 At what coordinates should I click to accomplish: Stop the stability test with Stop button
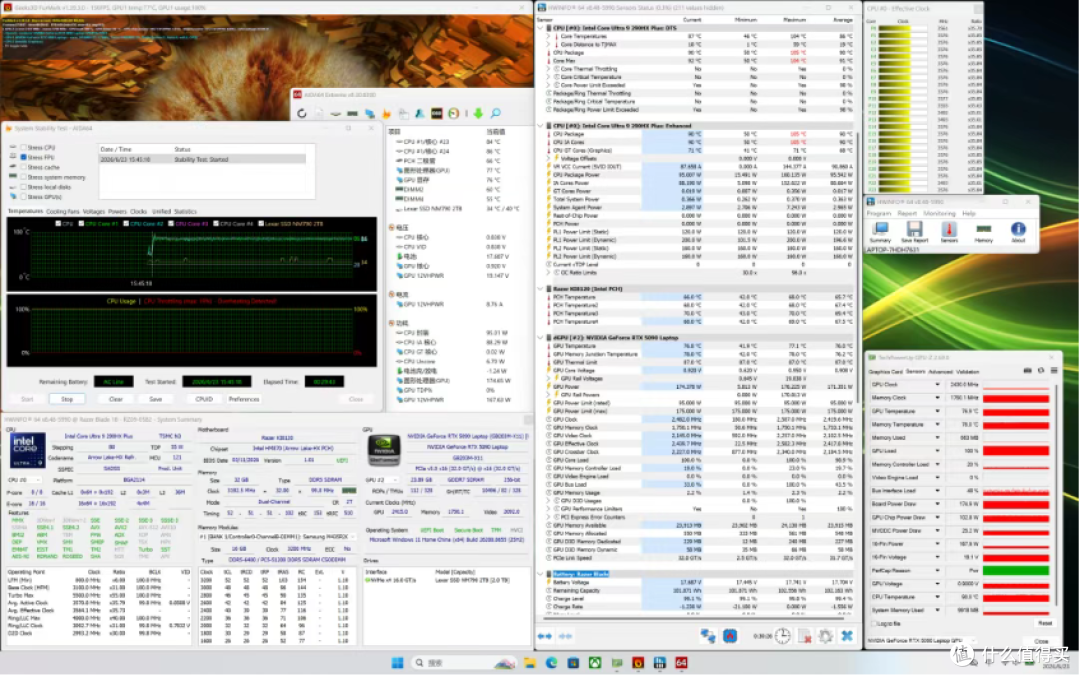click(x=67, y=399)
